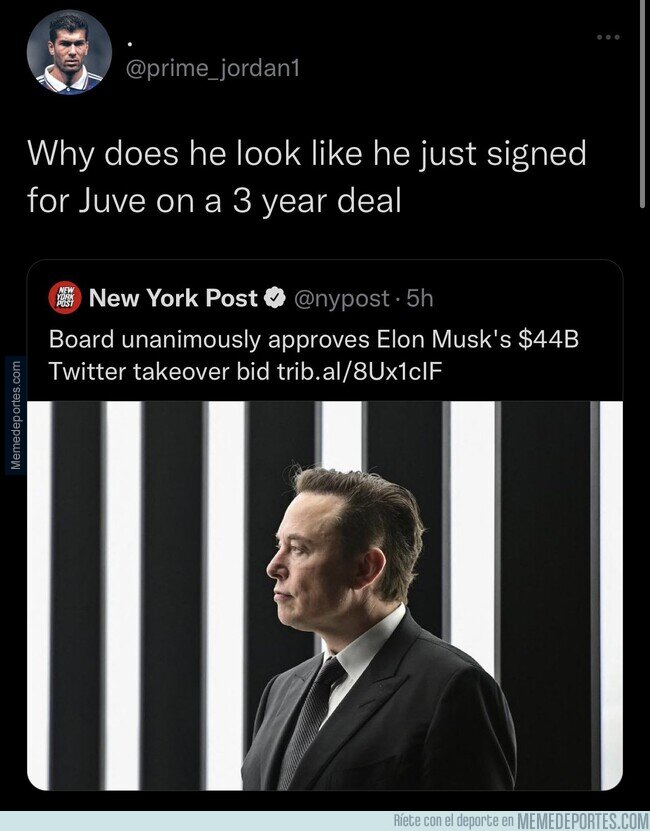Screen dimensions: 650x831
Task: Click the MEMEDEPORTES.COM footer logo text
Action: coord(582,821)
